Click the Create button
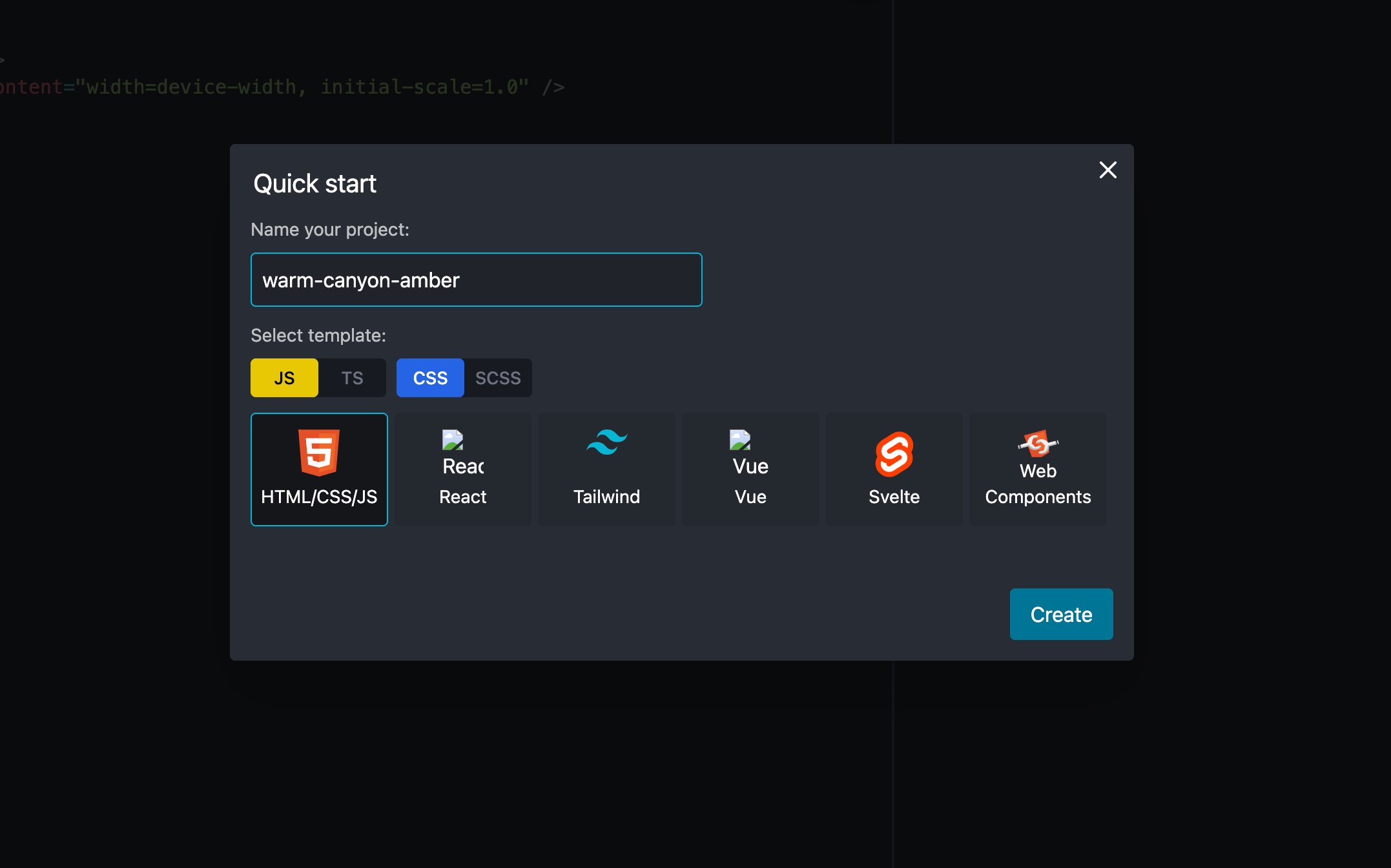This screenshot has height=868, width=1391. [1061, 614]
